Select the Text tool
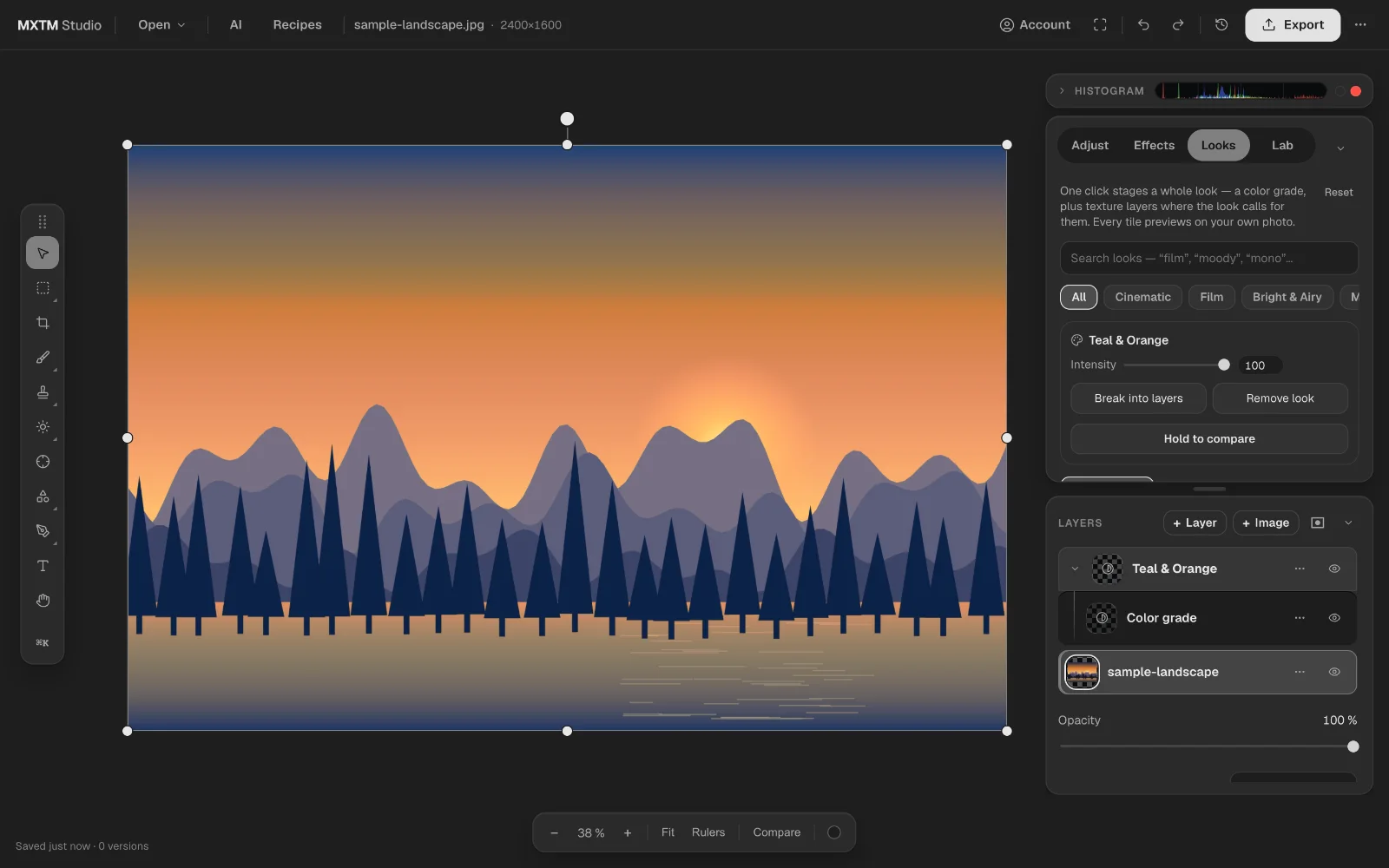 click(x=43, y=566)
